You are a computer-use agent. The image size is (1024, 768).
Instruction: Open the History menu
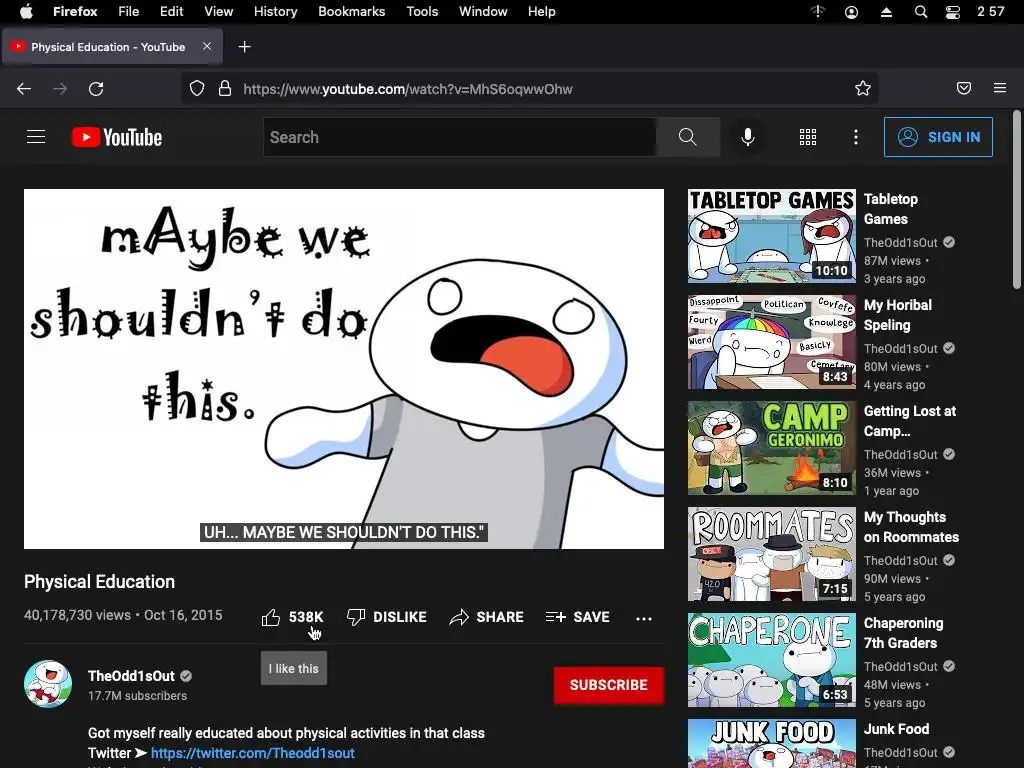275,12
